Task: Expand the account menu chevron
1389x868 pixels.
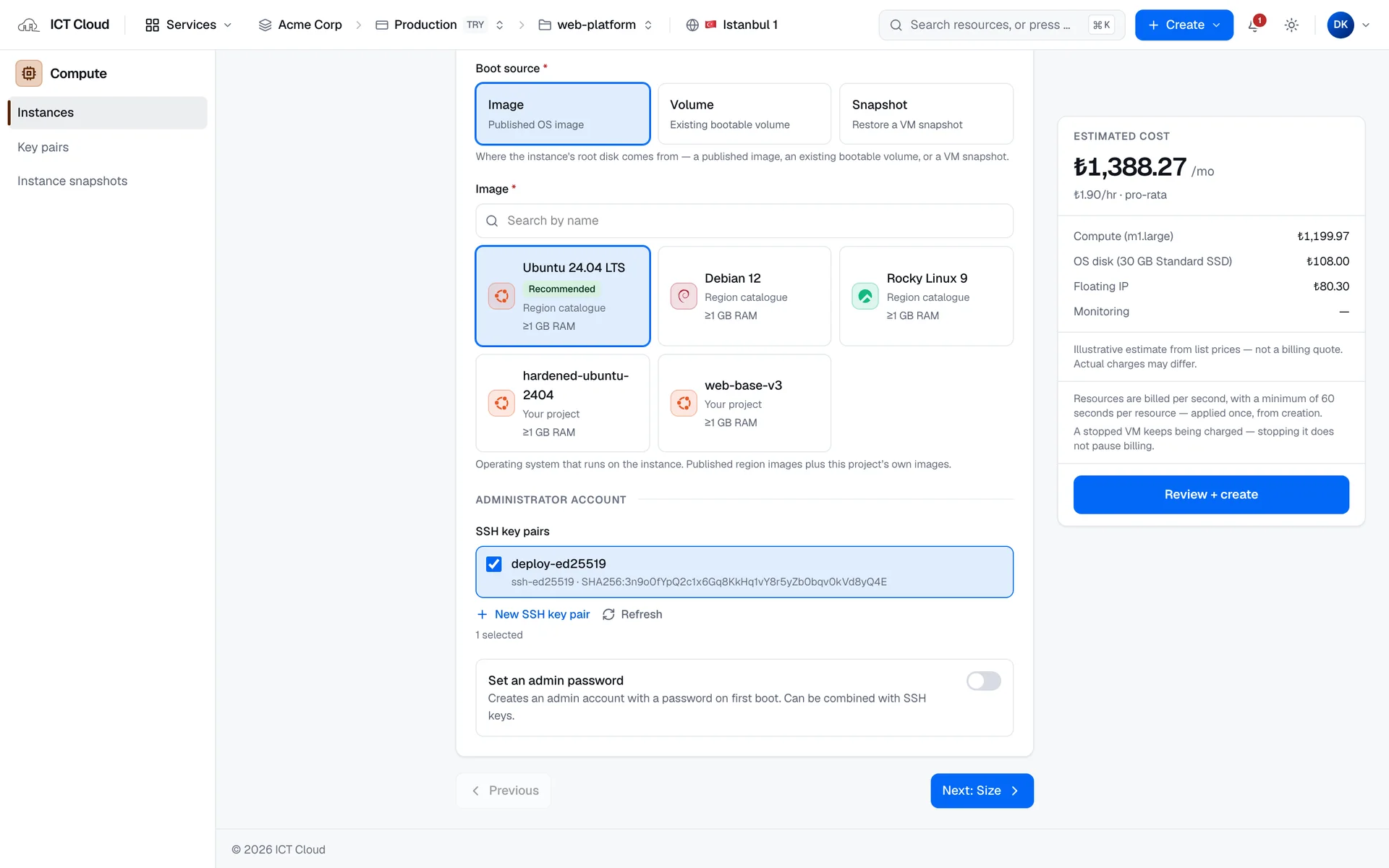Action: coord(1366,25)
